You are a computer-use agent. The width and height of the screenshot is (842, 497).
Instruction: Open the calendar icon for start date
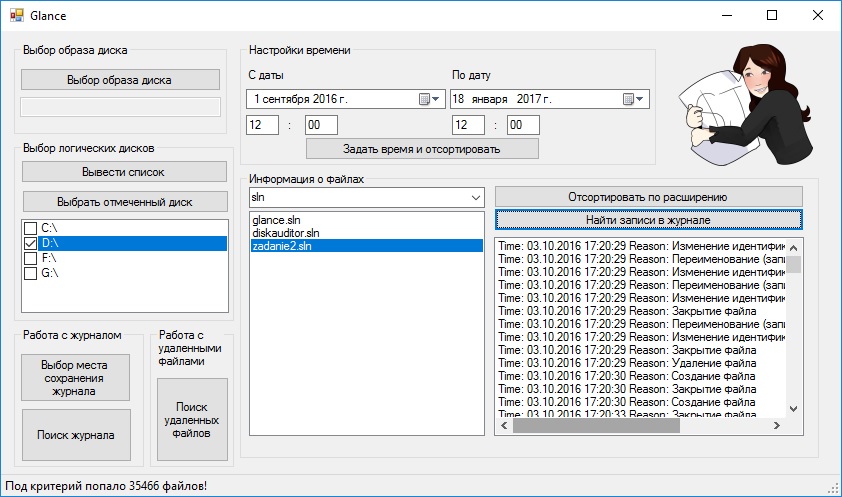[x=426, y=99]
